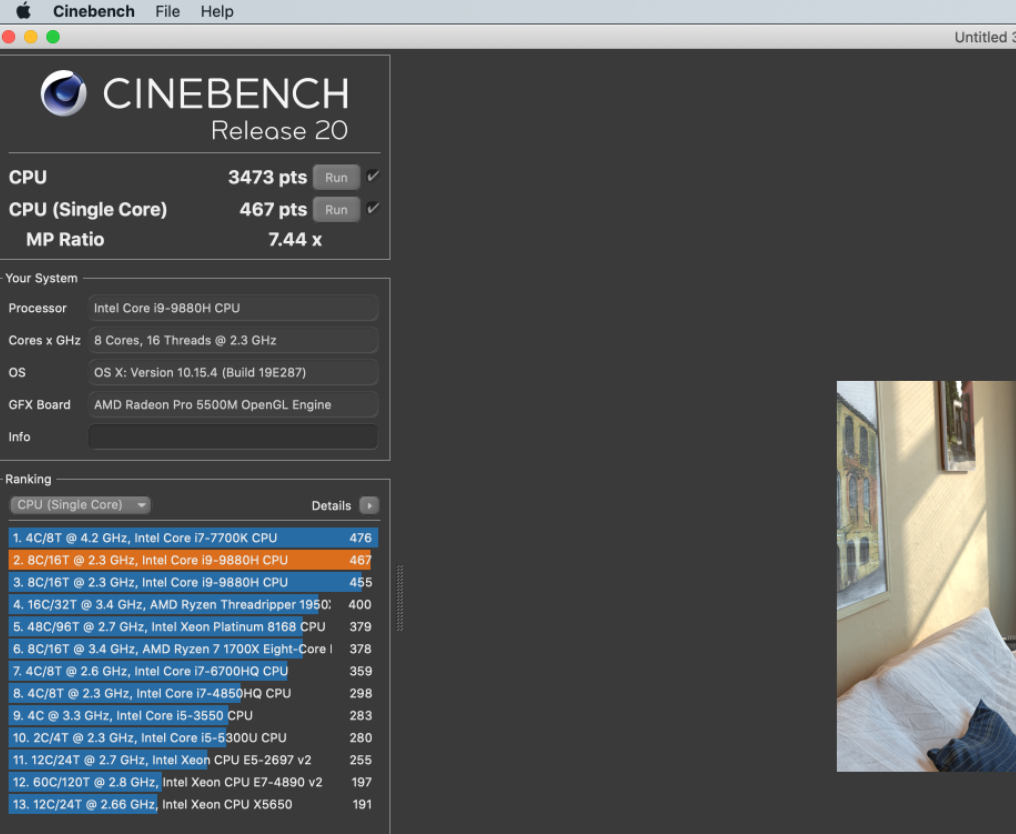
Task: Open the Apple menu
Action: 23,11
